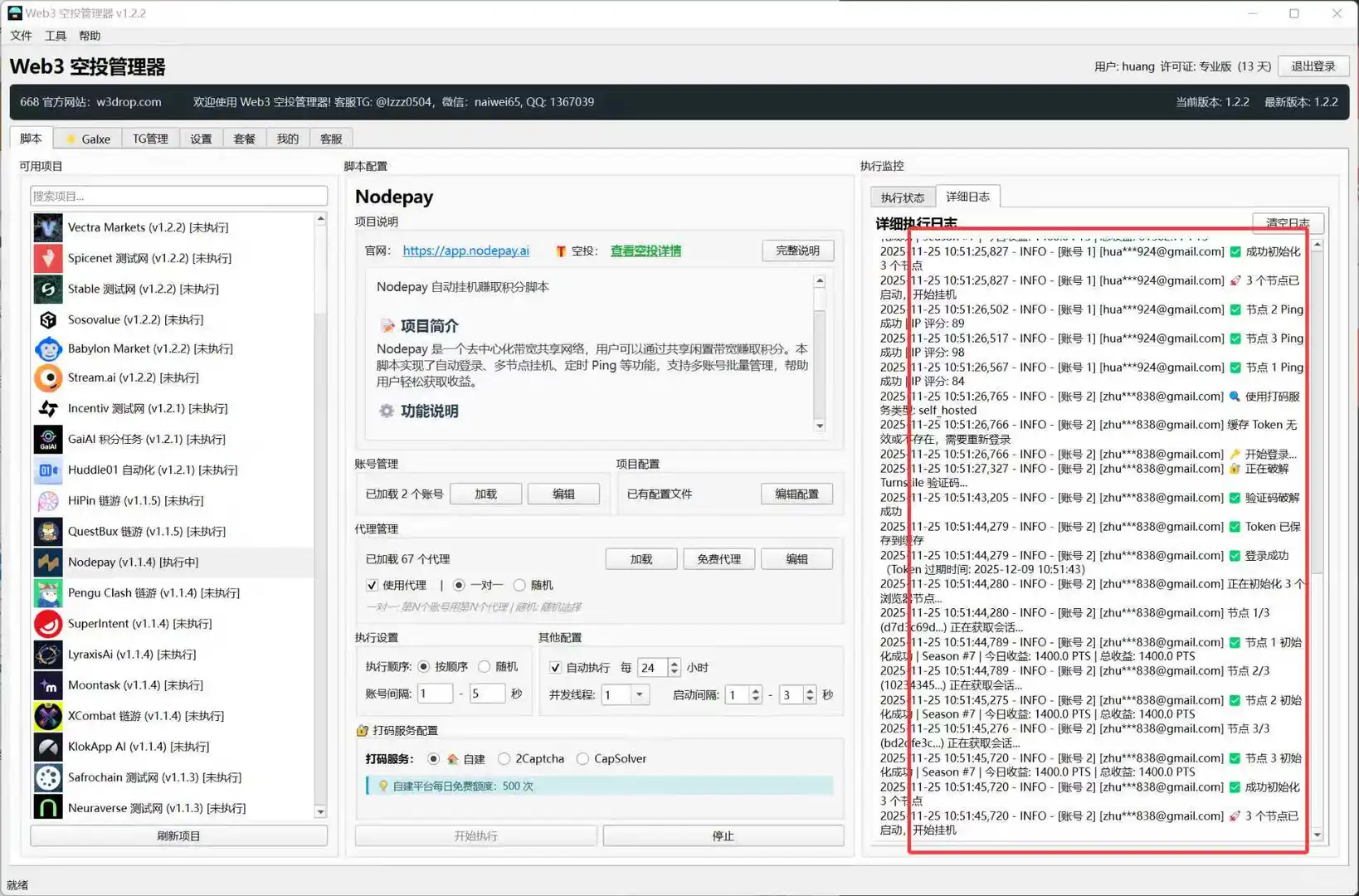Increase the 启动间隔 maximum value
Image resolution: width=1359 pixels, height=896 pixels.
tap(810, 690)
